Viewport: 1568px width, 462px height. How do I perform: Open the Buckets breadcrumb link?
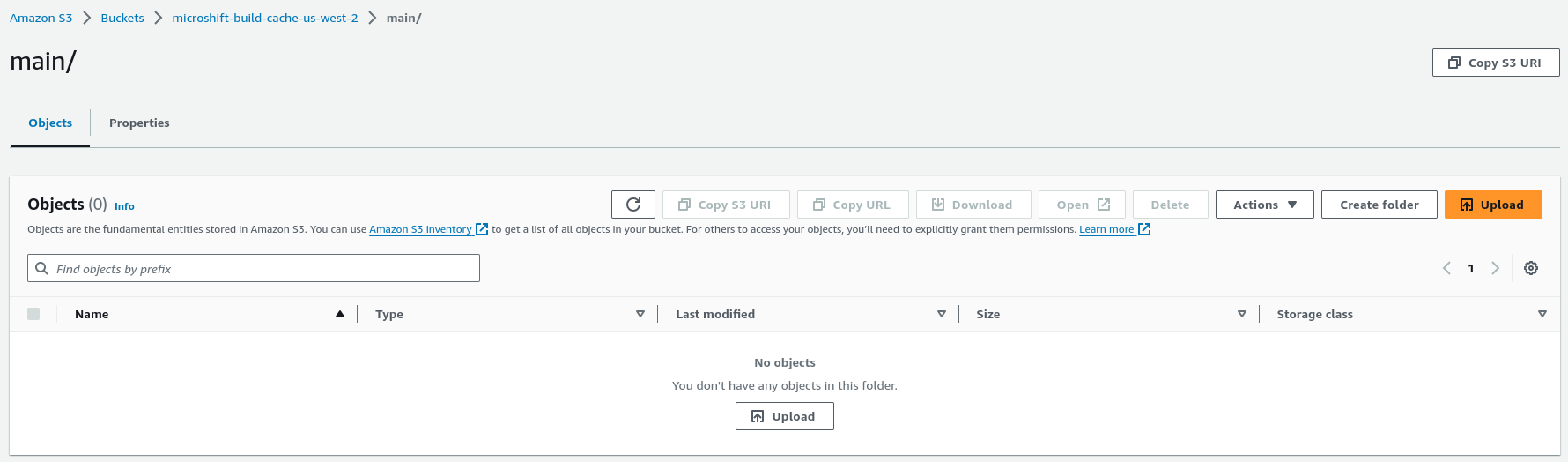(122, 18)
